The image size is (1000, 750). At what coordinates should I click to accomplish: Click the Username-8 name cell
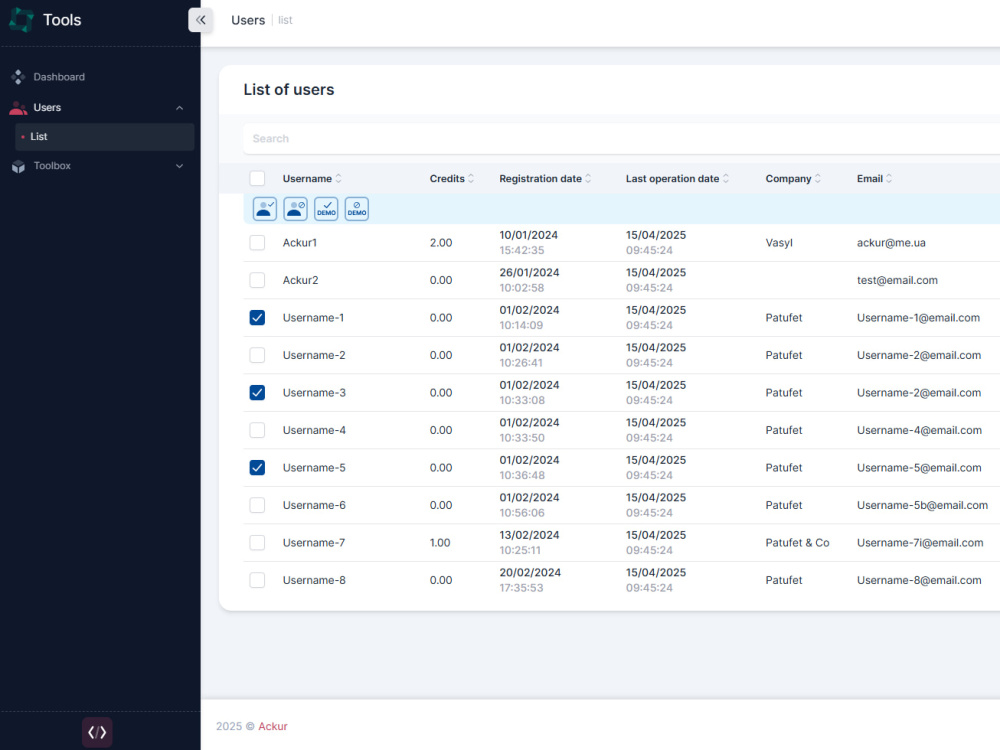coord(314,580)
